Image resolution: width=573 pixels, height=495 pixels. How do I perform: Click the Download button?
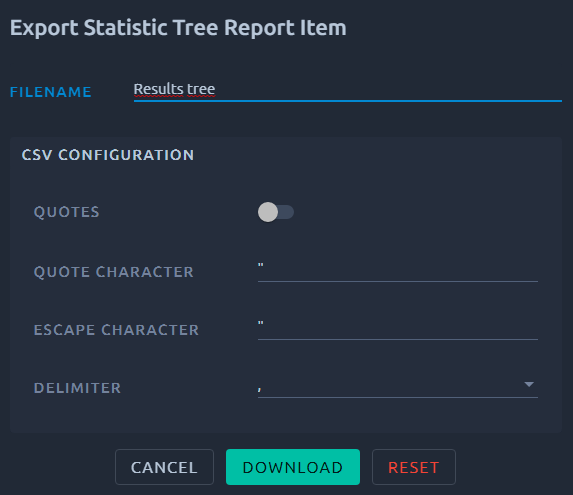[293, 467]
